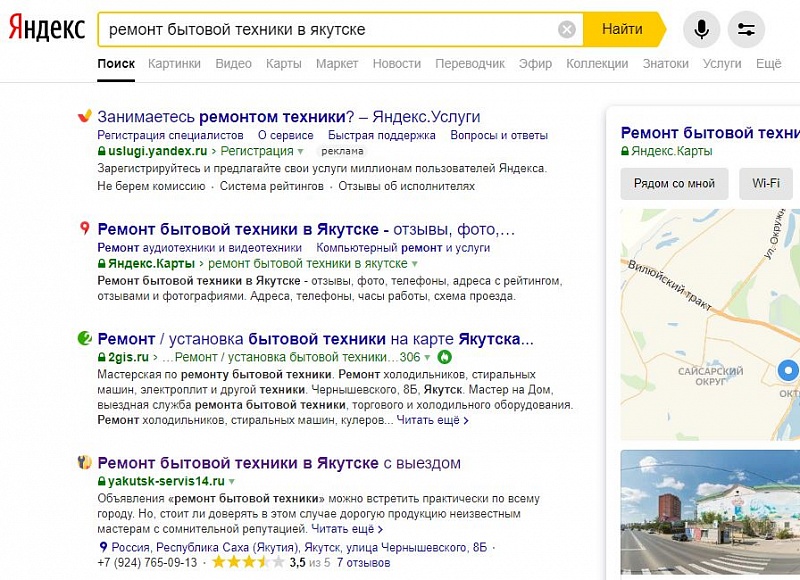Select the Поиск tab
Screen dimensions: 800x580
pos(116,64)
